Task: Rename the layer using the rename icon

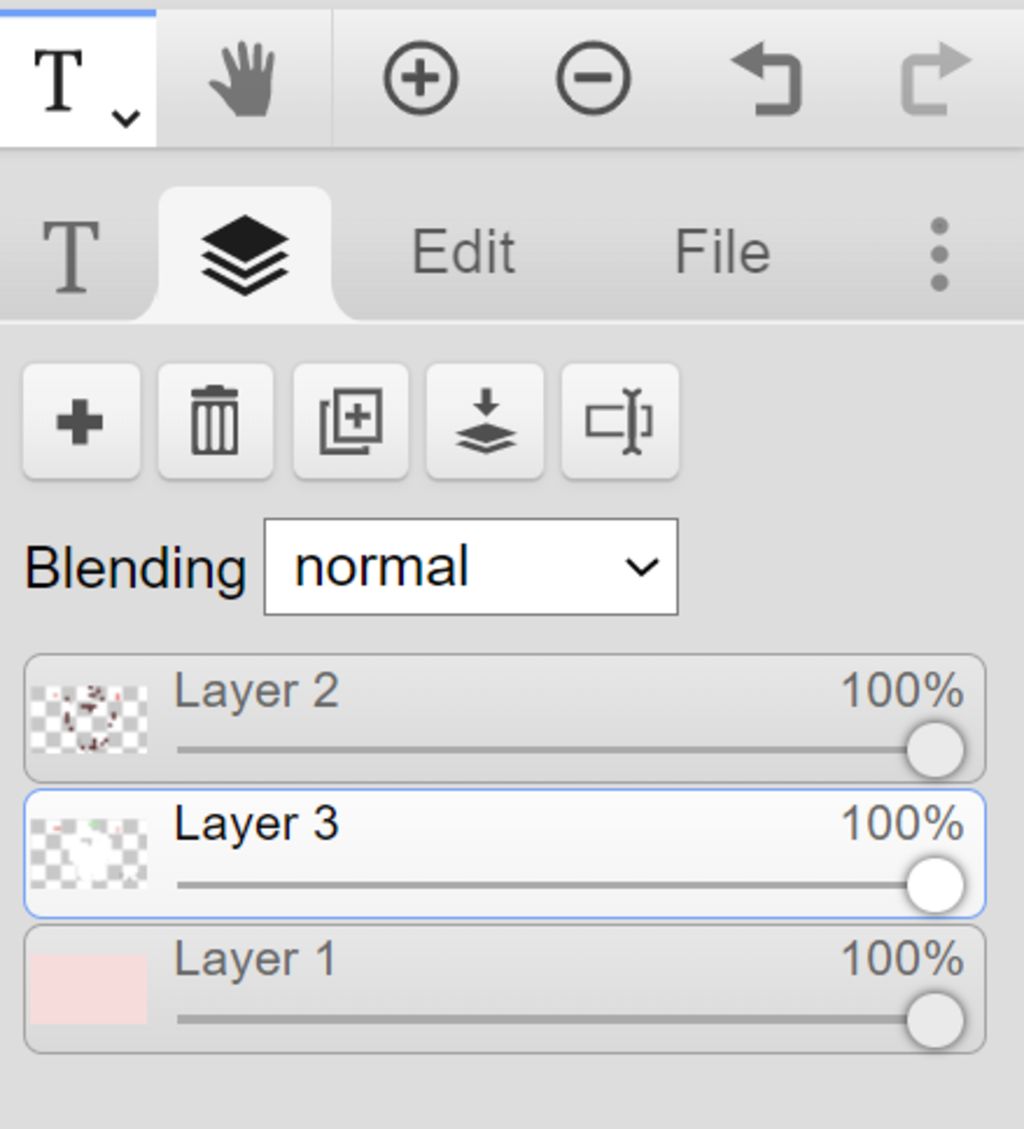Action: [620, 421]
